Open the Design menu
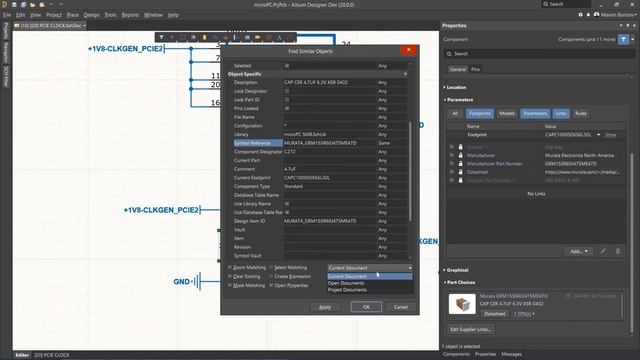 pos(91,15)
